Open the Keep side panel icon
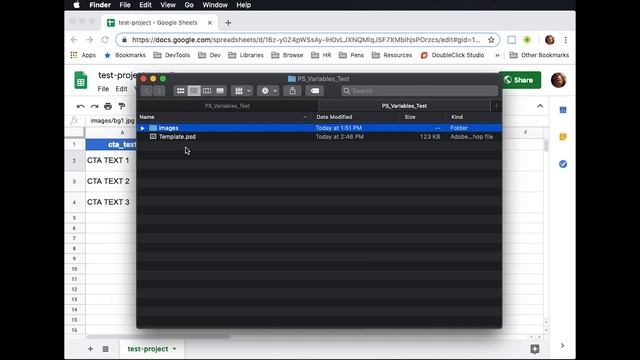The width and height of the screenshot is (640, 360). [x=563, y=137]
